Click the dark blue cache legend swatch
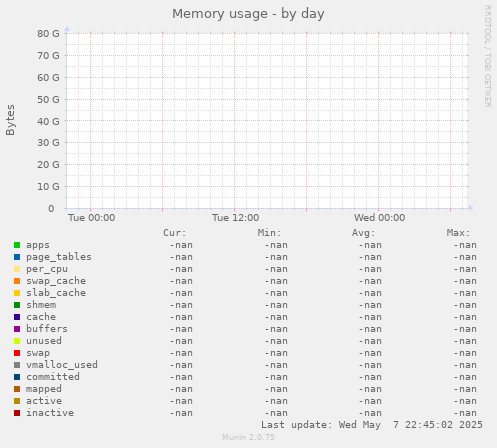Image resolution: width=497 pixels, height=448 pixels. (x=17, y=317)
